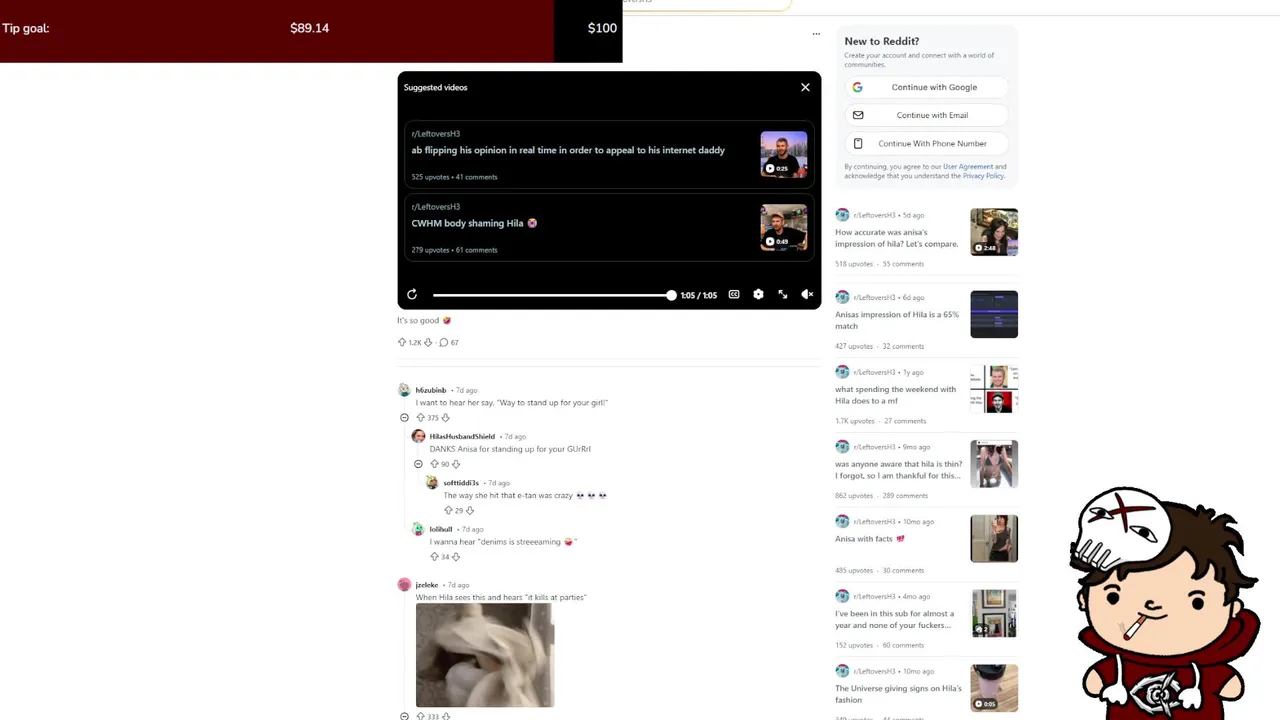The height and width of the screenshot is (720, 1280).
Task: Open 'what spending the weekend with Hila' post
Action: click(x=896, y=395)
